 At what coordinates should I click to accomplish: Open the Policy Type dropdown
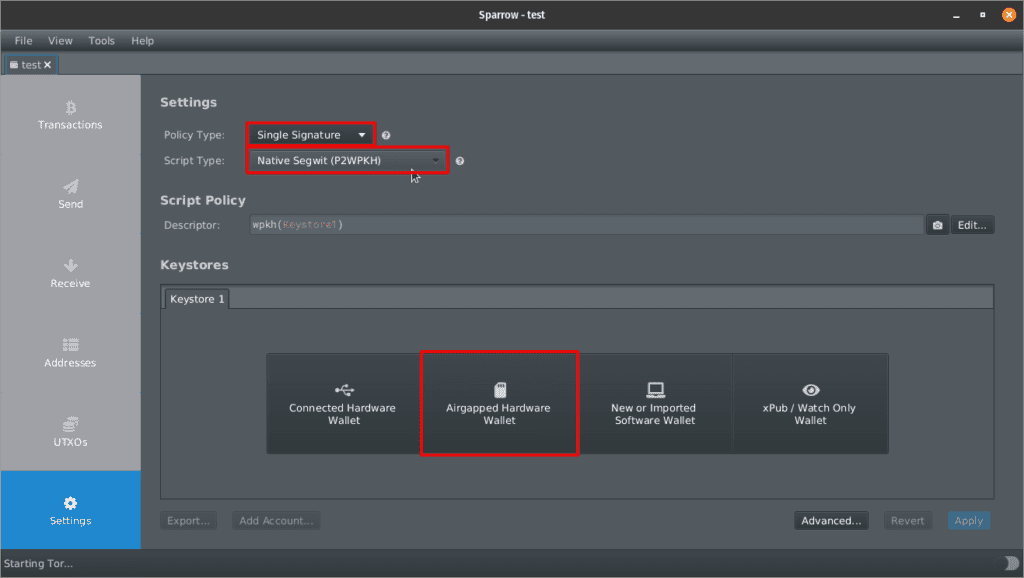311,135
